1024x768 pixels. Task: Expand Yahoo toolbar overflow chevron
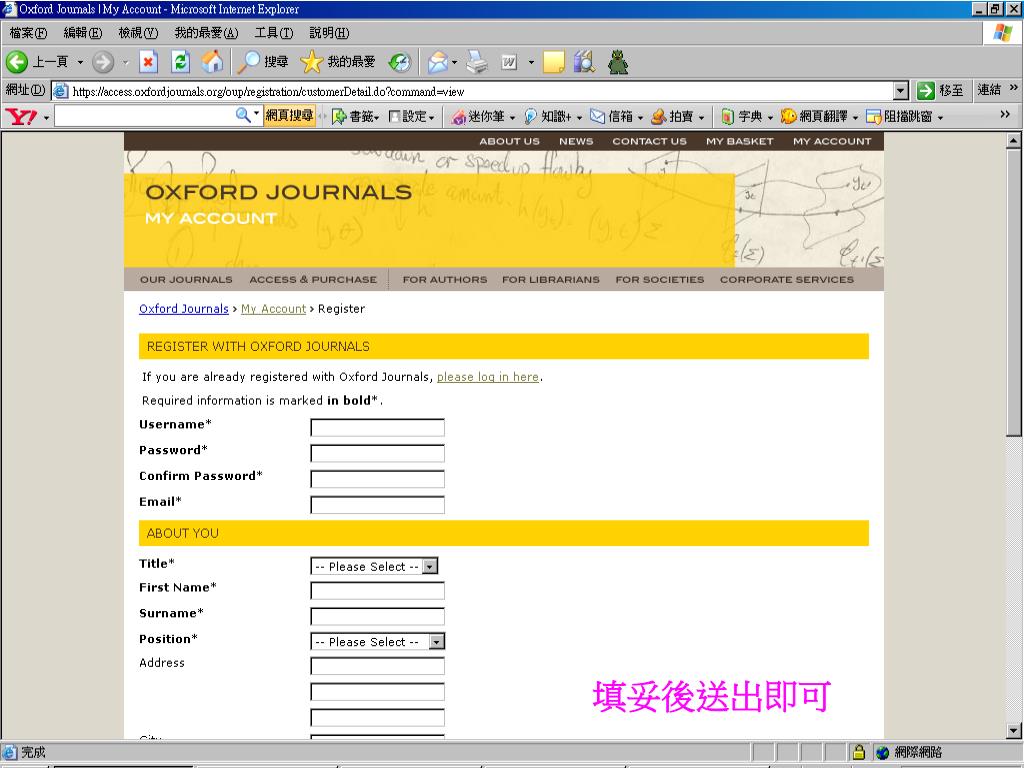point(1005,114)
